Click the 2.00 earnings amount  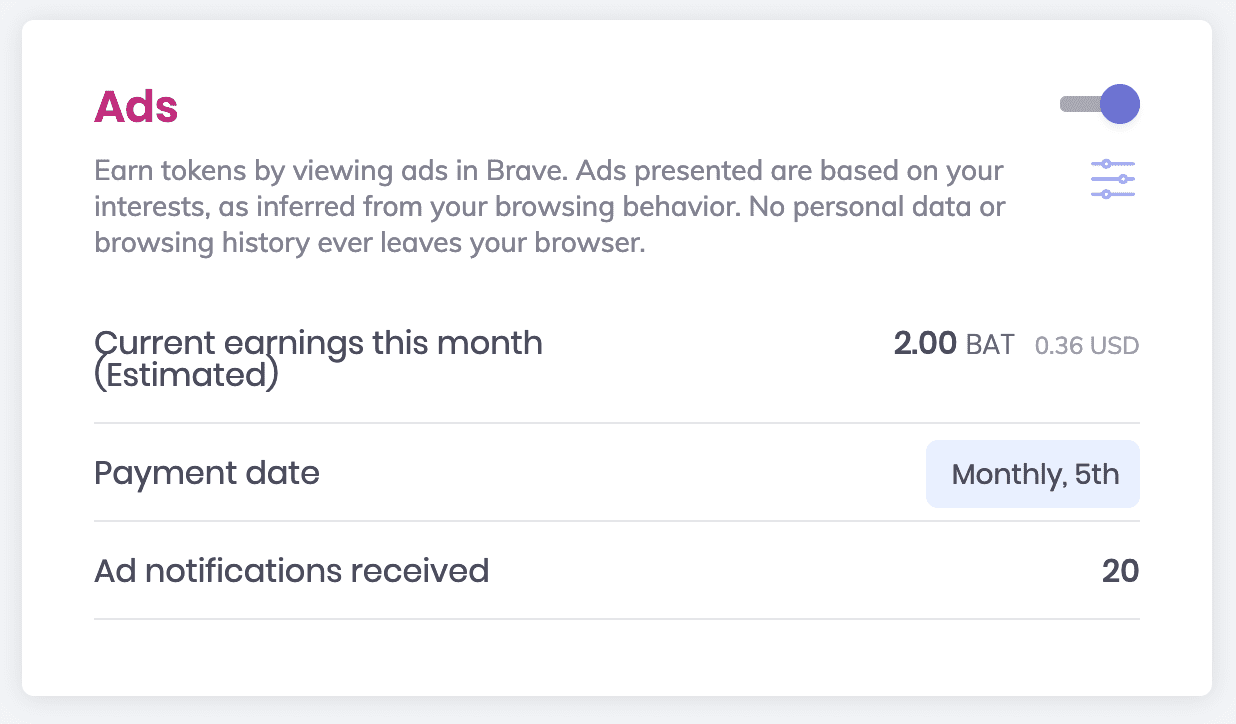925,345
